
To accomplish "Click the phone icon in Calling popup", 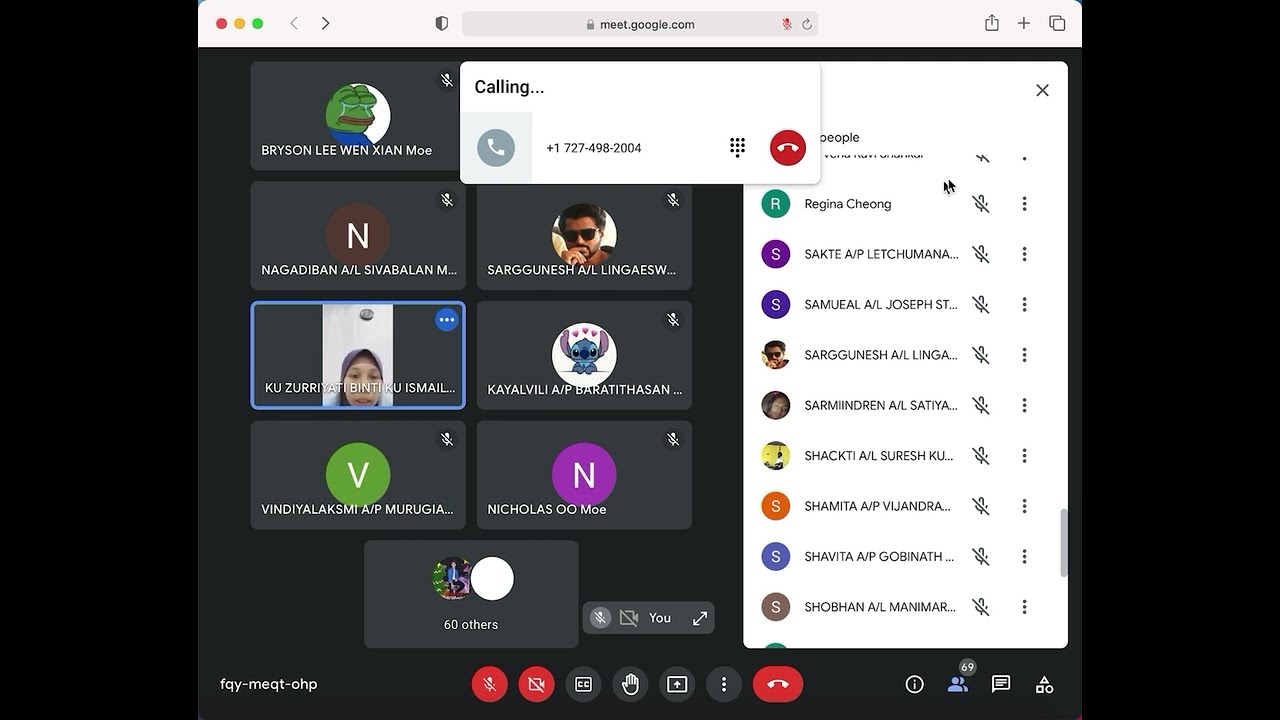I will click(x=496, y=148).
